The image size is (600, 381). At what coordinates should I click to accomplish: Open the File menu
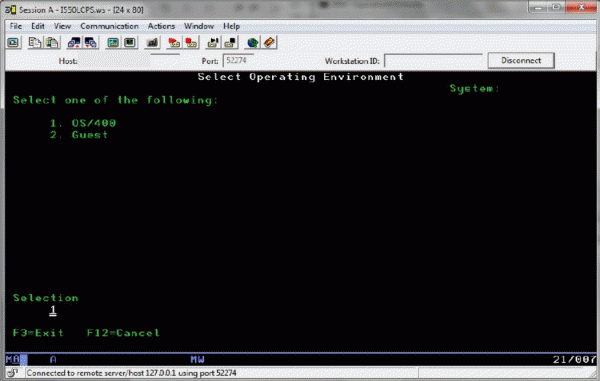[x=16, y=26]
